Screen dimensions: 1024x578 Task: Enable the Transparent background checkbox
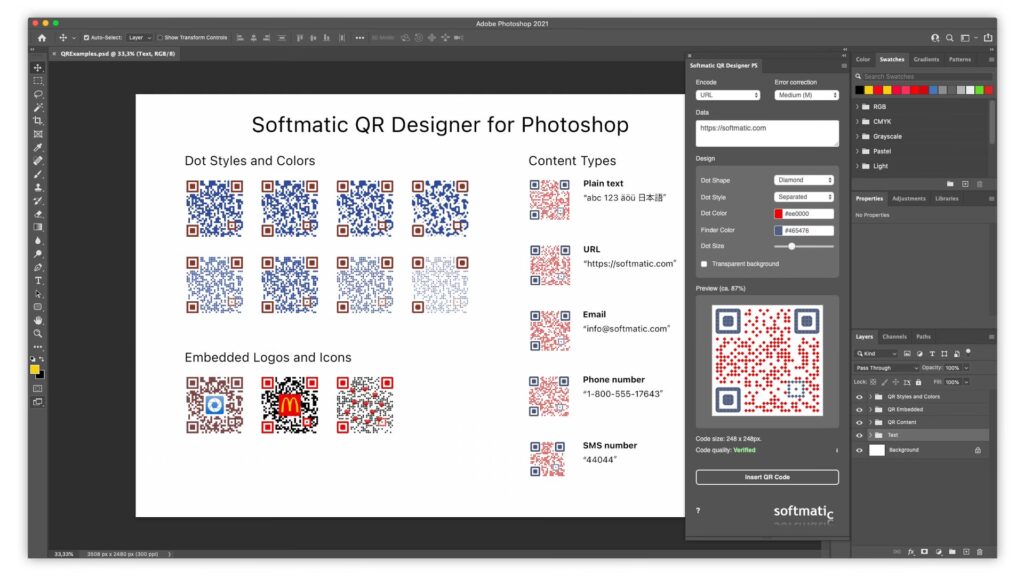tap(704, 264)
